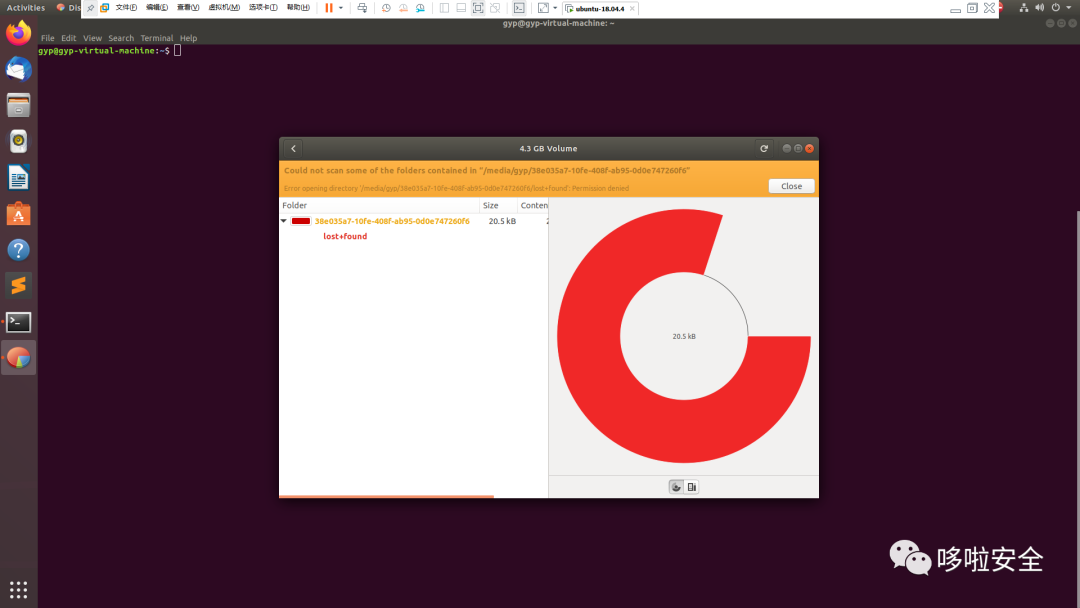1080x608 pixels.
Task: Switch to rings chart view
Action: point(676,487)
